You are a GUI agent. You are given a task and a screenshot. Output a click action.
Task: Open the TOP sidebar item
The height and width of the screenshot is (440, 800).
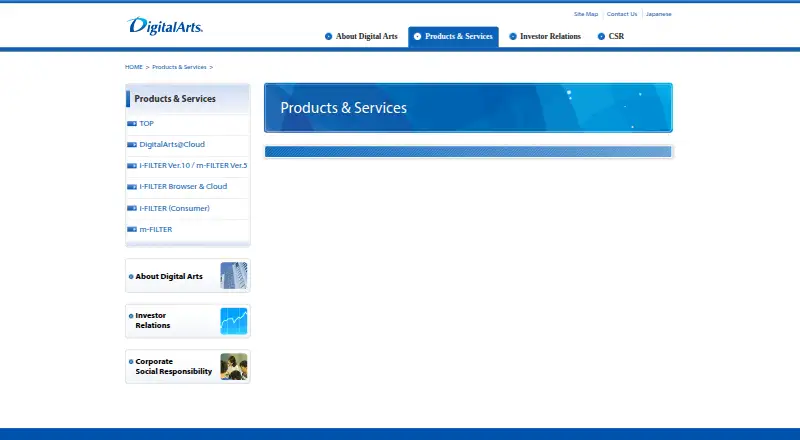tap(146, 124)
